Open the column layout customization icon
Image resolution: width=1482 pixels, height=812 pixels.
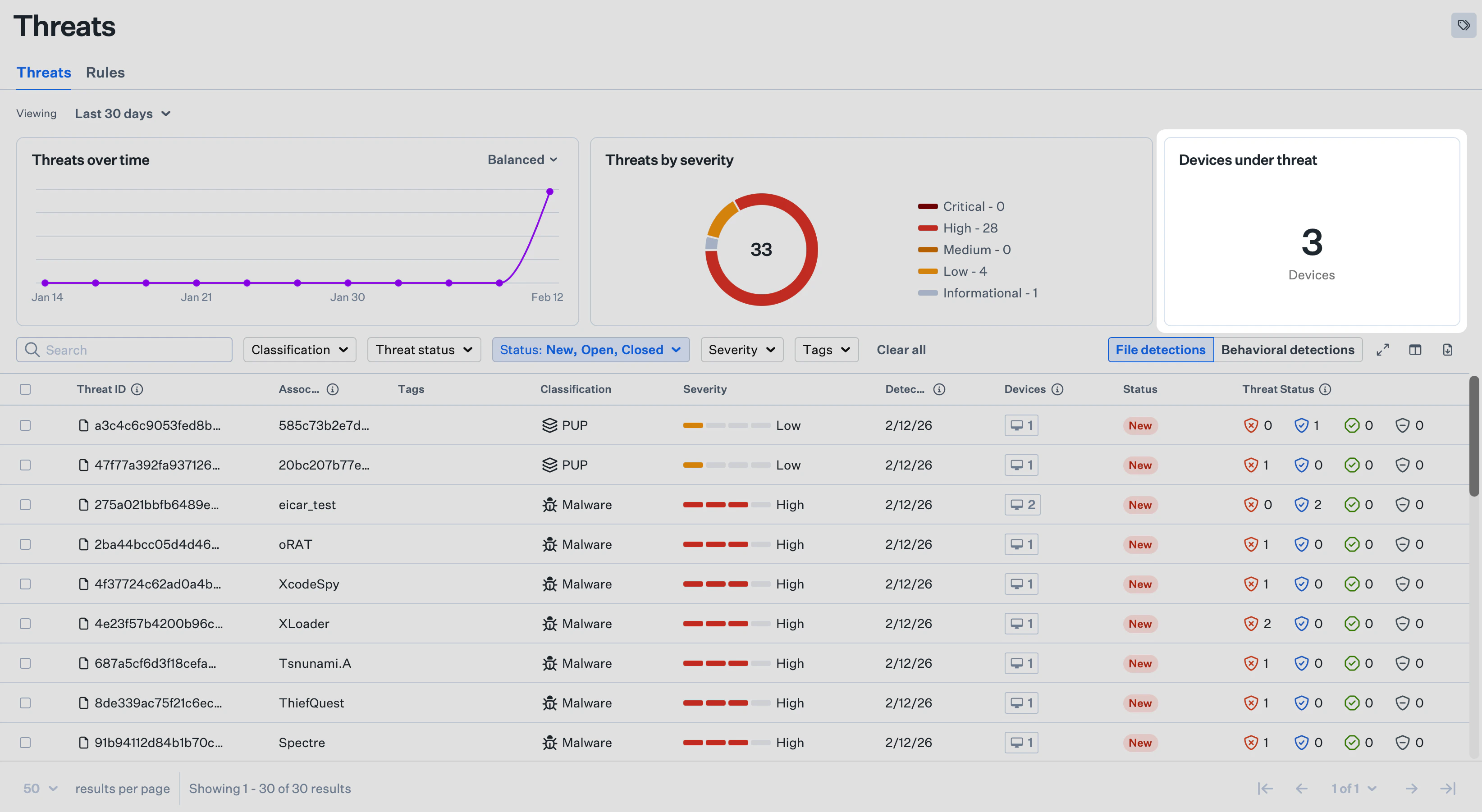point(1416,349)
